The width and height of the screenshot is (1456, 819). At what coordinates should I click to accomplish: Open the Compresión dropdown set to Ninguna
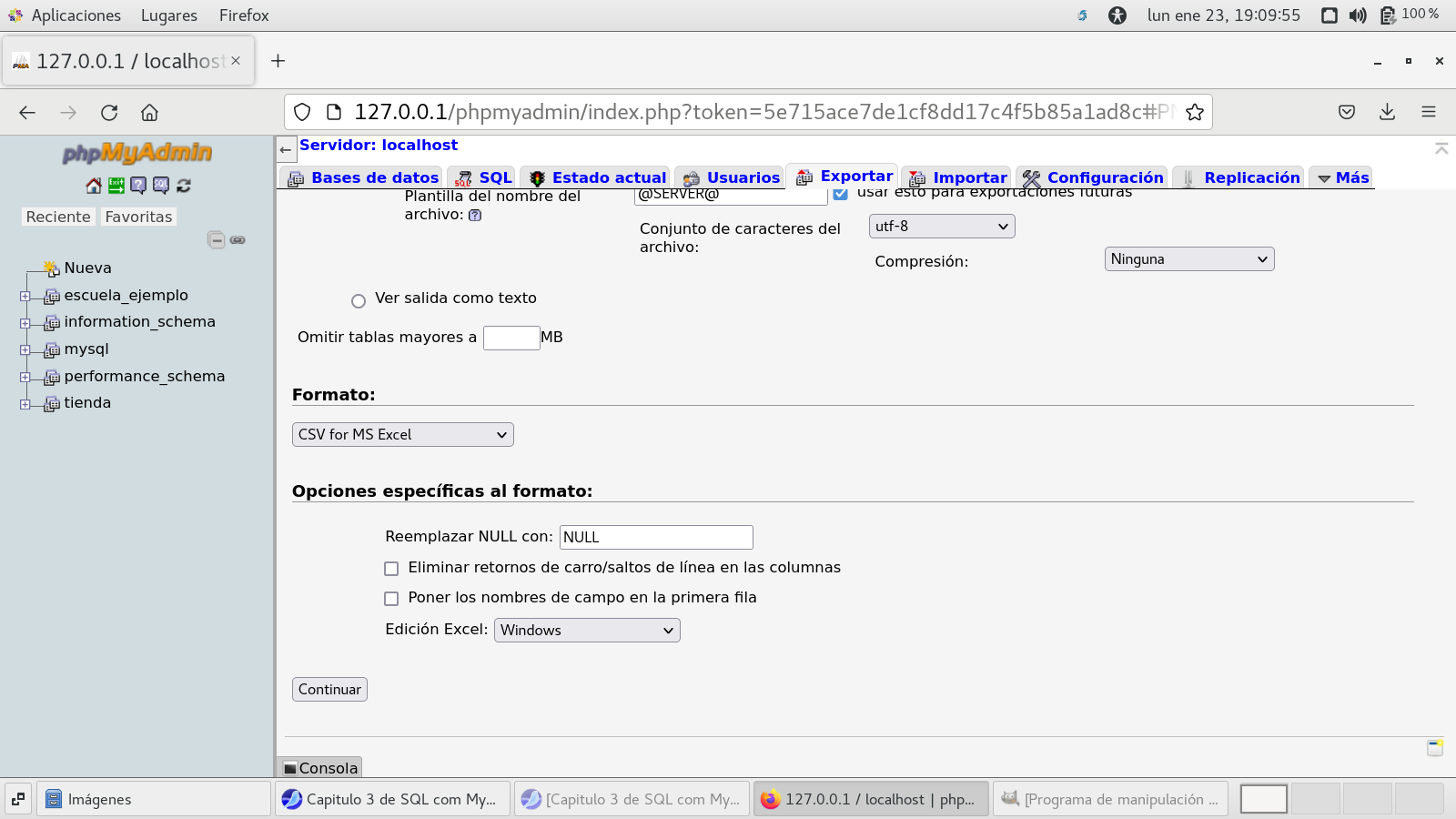1188,259
